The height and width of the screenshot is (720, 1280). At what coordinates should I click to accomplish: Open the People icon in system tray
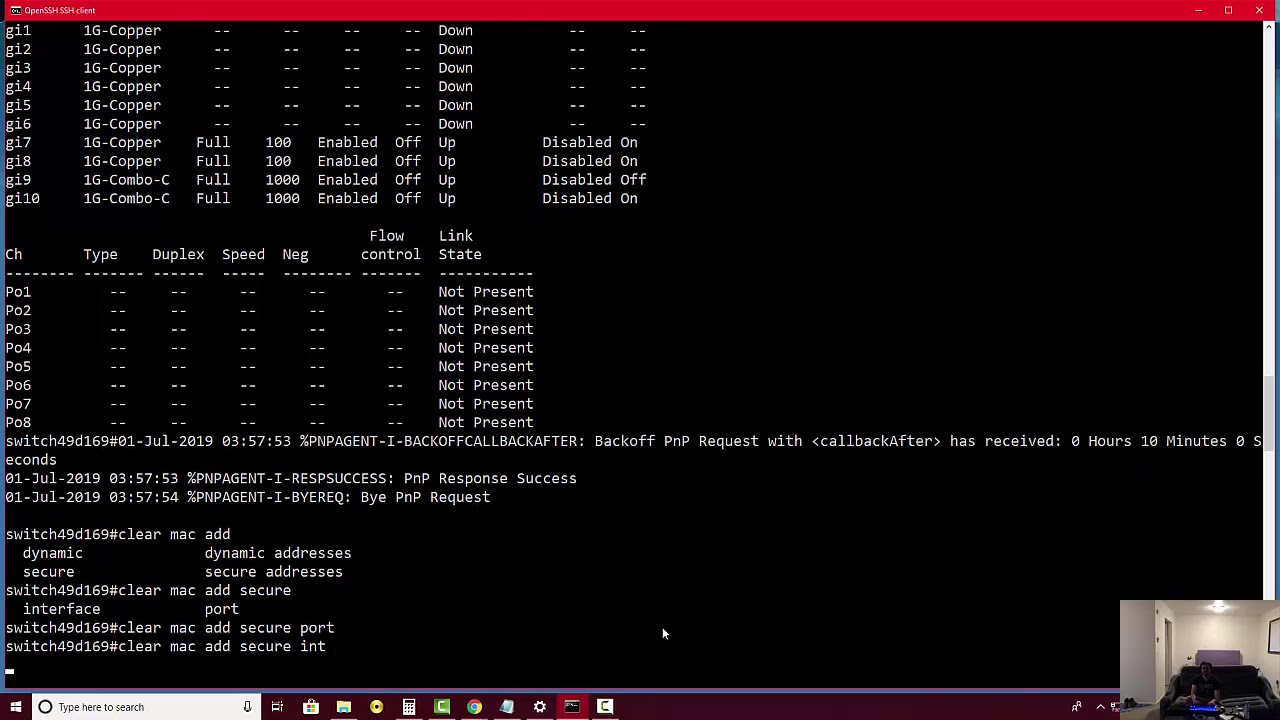coord(1077,707)
